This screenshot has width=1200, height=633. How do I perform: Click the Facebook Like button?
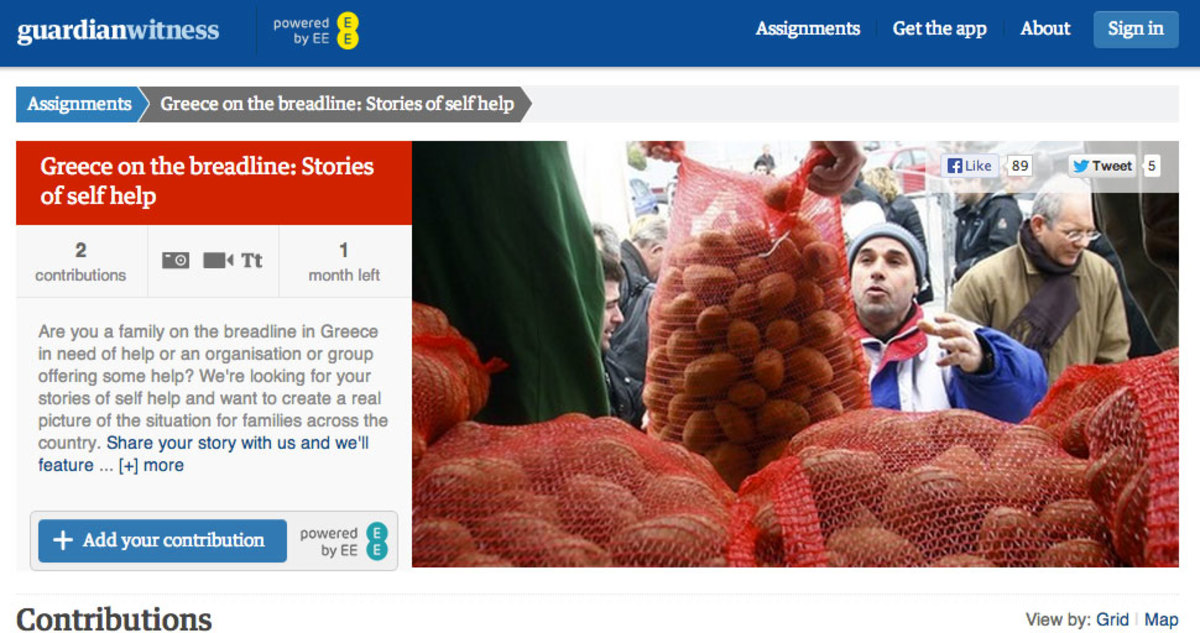coord(971,166)
